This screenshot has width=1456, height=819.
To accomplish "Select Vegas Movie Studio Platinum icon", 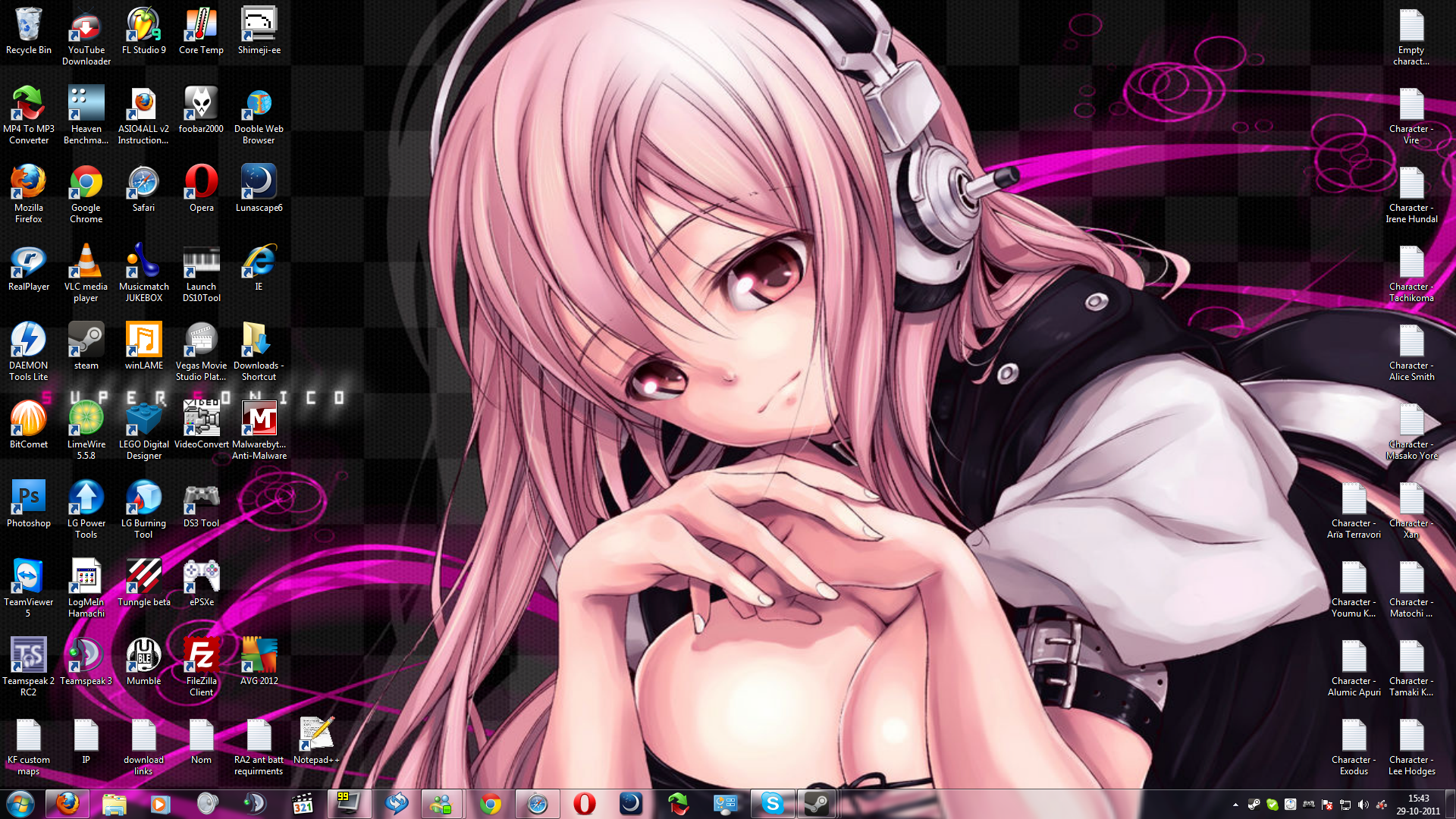I will pos(201,352).
